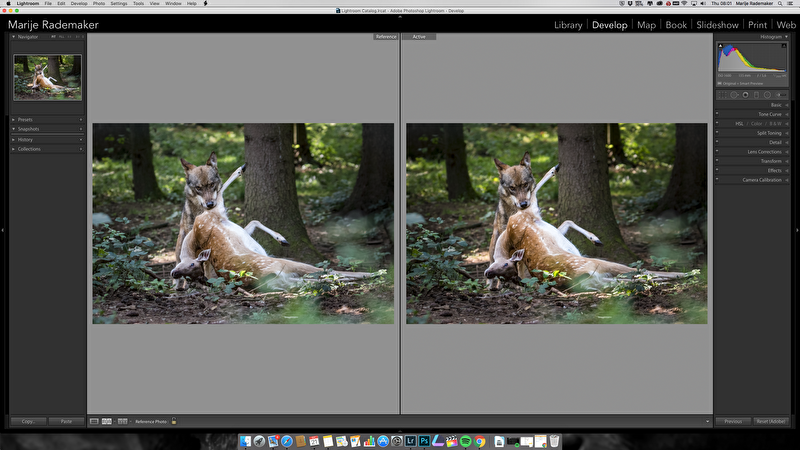800x450 pixels.
Task: Open Google Chrome from the Dock
Action: tap(480, 441)
